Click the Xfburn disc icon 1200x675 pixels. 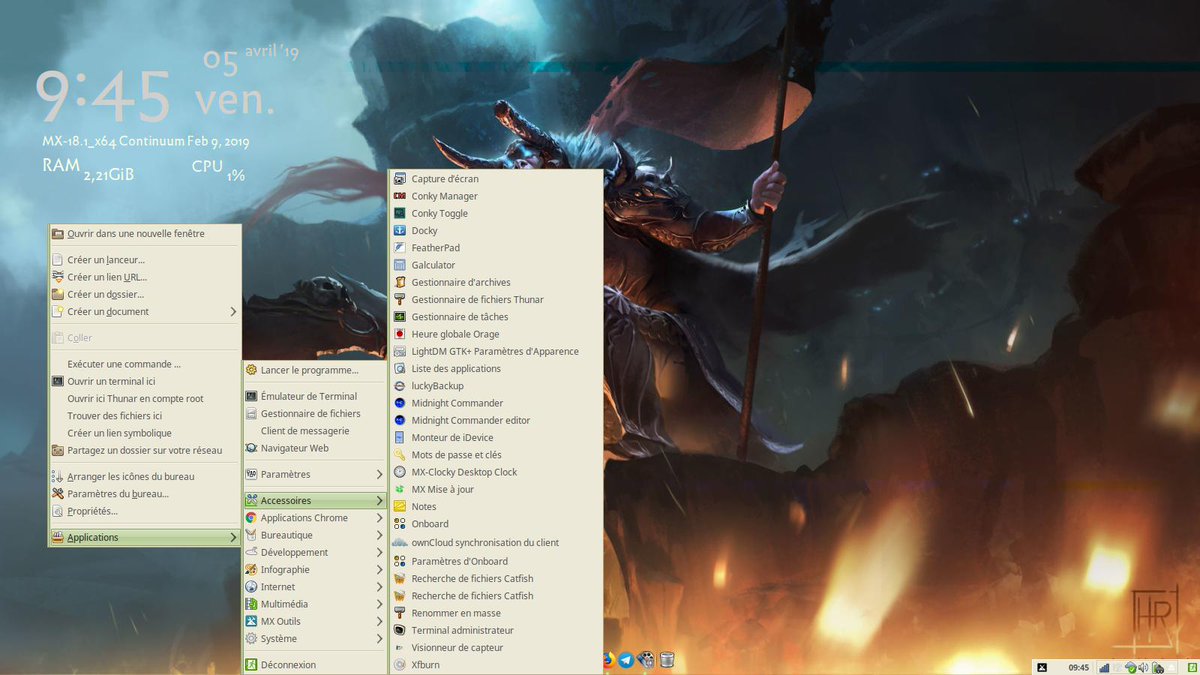point(400,664)
